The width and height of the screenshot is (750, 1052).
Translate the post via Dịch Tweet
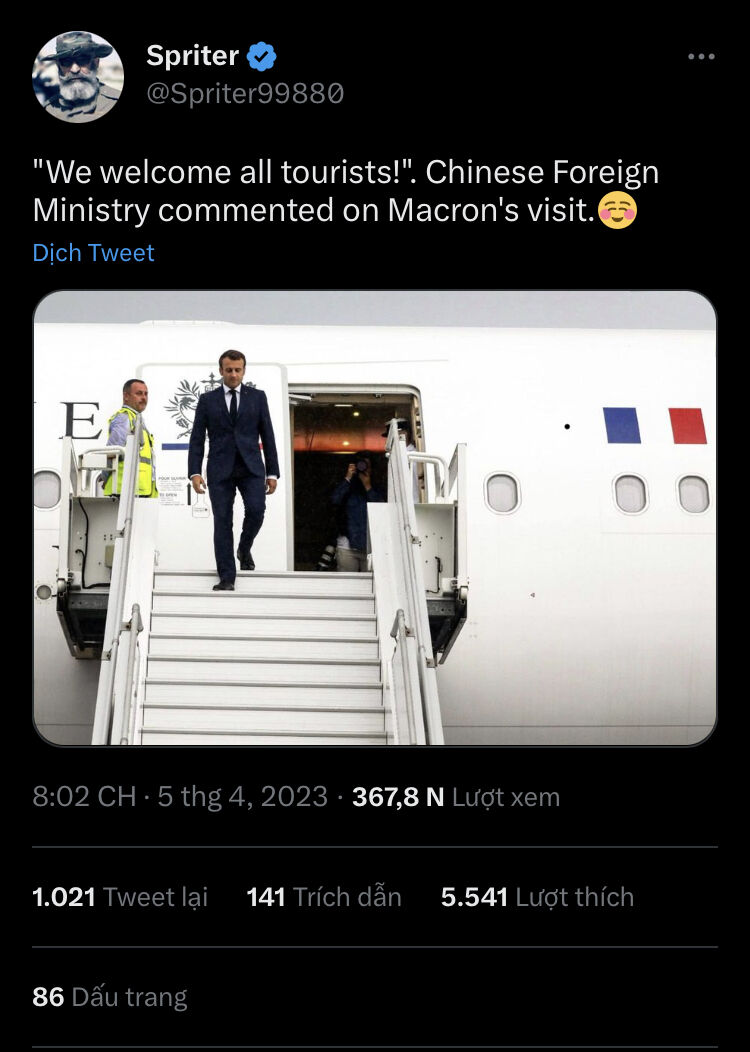pyautogui.click(x=93, y=253)
